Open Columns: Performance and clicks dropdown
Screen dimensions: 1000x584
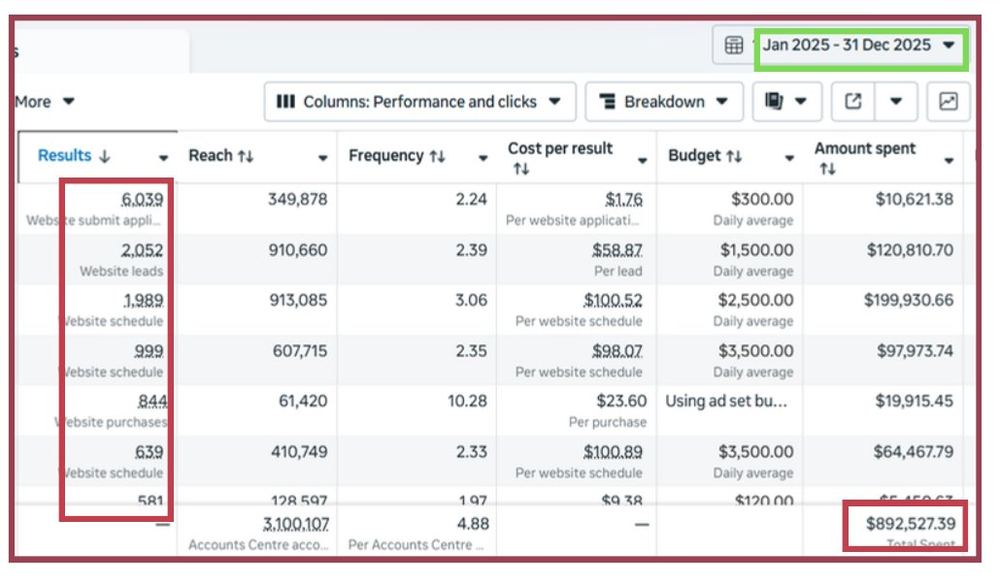[420, 101]
